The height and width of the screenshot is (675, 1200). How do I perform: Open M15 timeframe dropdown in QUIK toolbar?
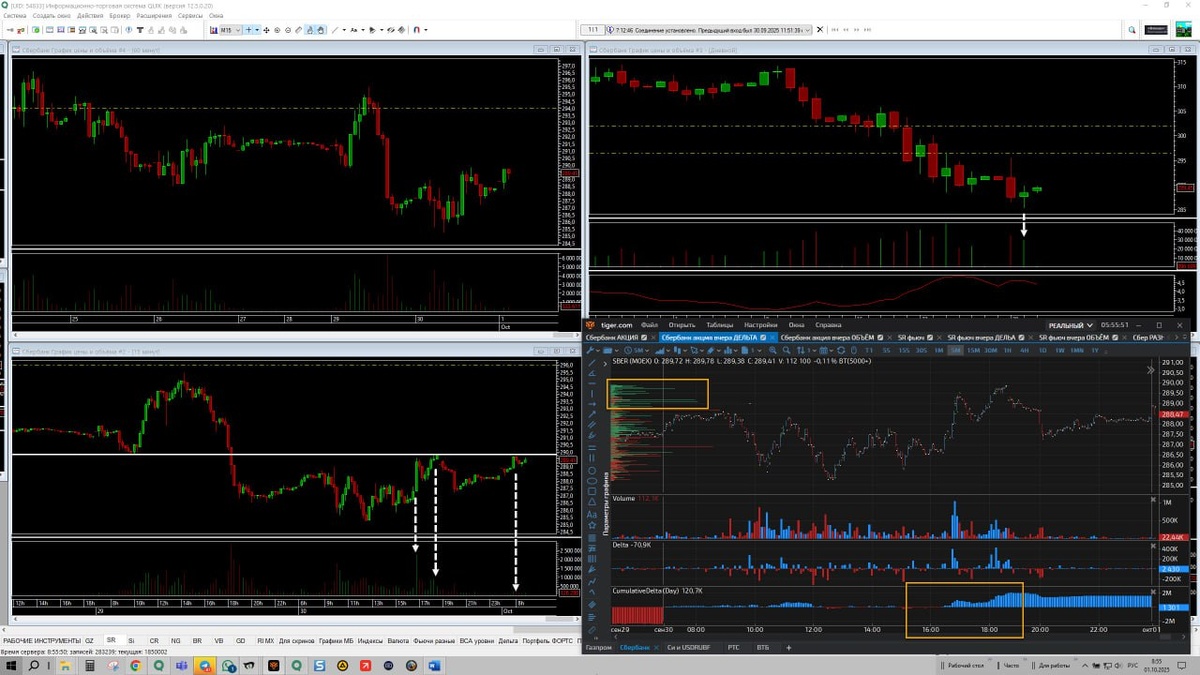[232, 30]
